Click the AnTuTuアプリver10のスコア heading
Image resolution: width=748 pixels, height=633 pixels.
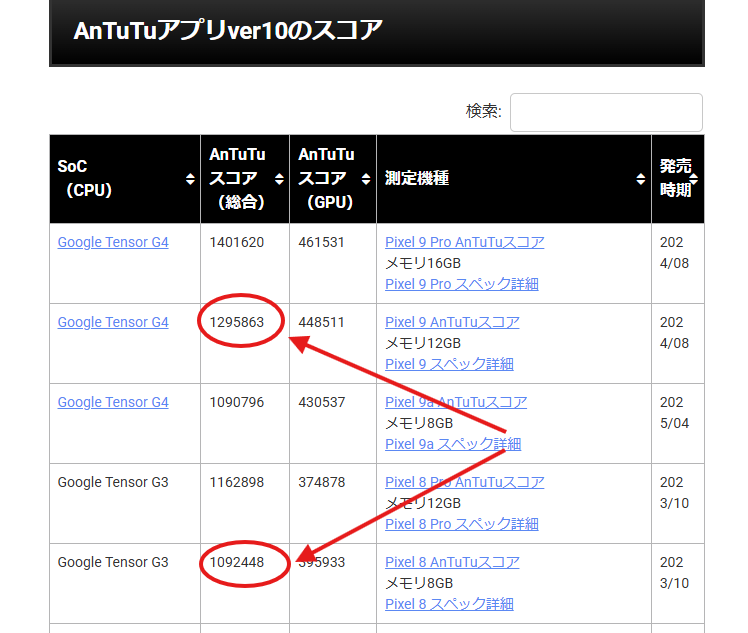pos(228,31)
